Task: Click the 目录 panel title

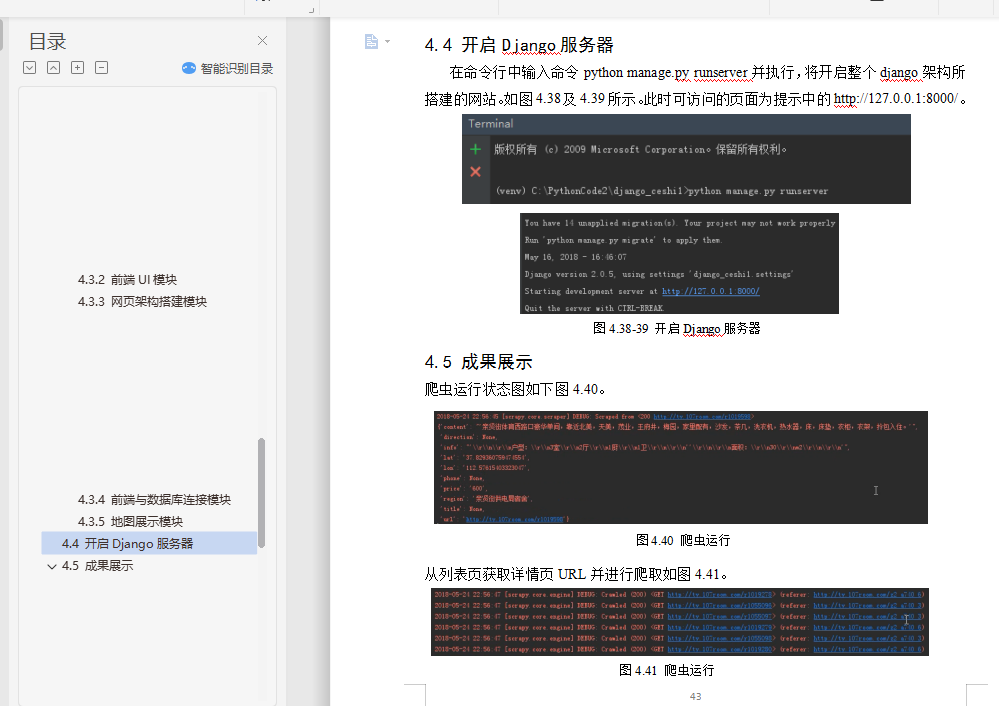Action: tap(48, 41)
